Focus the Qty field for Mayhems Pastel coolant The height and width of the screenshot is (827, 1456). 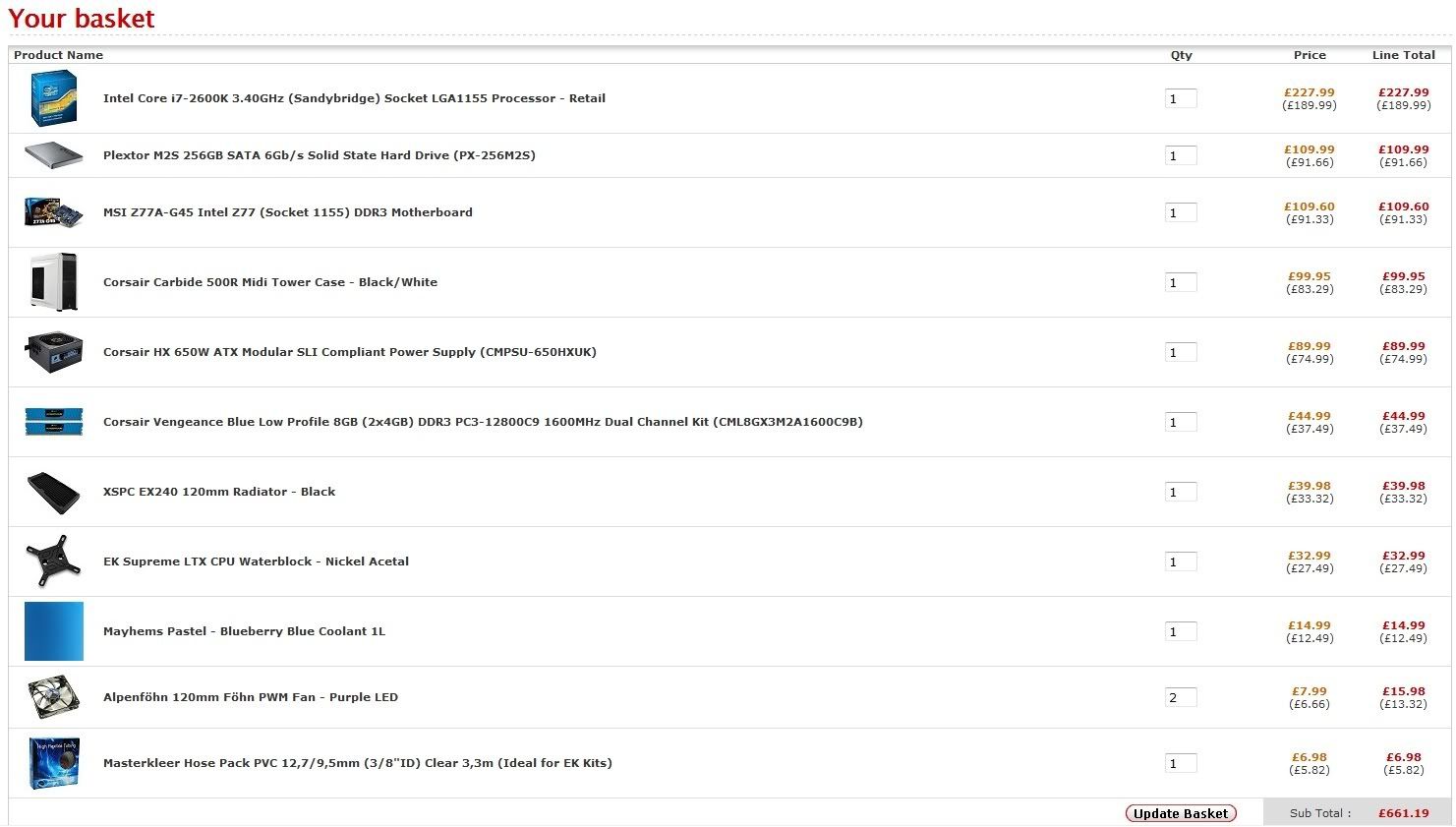[x=1181, y=631]
